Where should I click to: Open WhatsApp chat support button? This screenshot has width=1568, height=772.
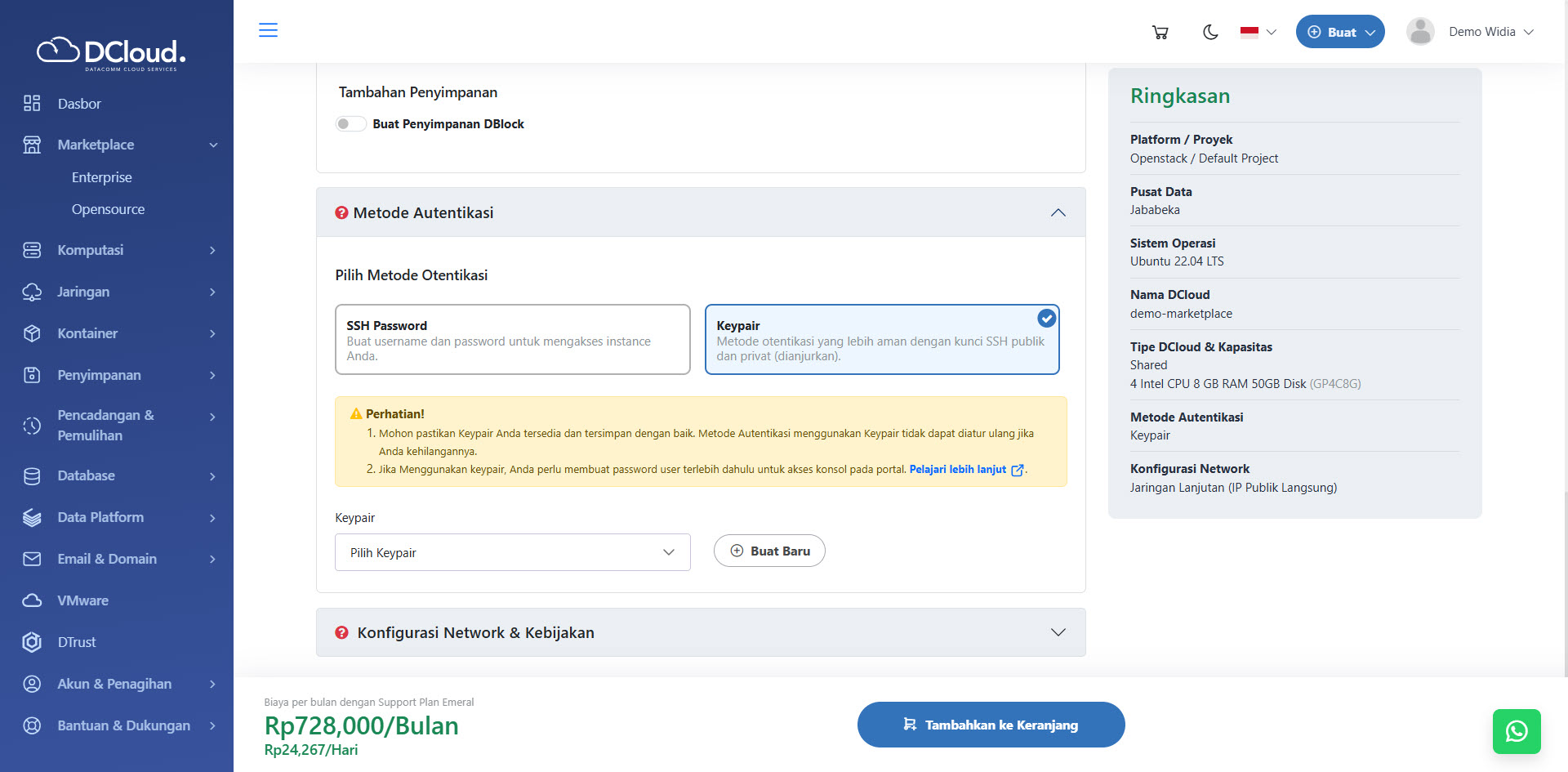coord(1516,731)
